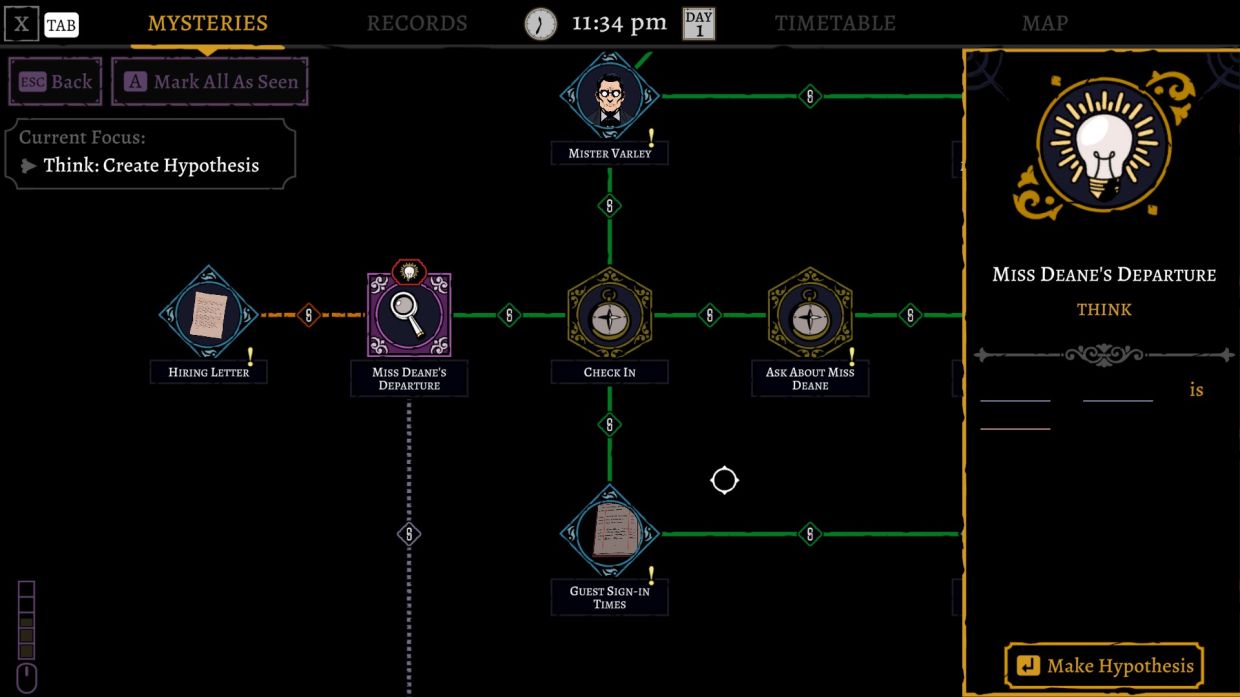Select the Miss Deane's Departure magnifying glass node
This screenshot has width=1240, height=697.
click(409, 313)
